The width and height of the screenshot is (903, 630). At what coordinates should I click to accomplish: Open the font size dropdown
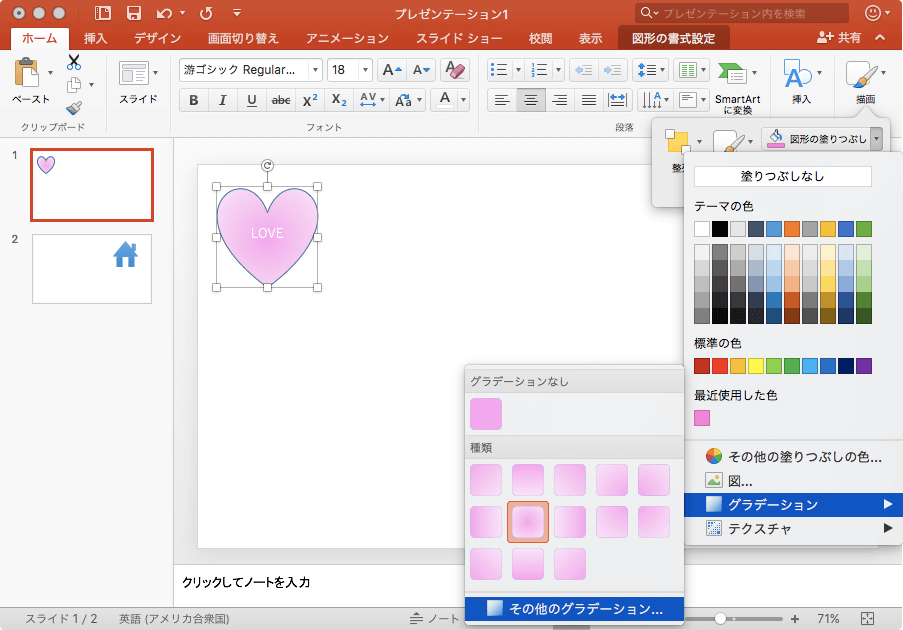coord(367,70)
